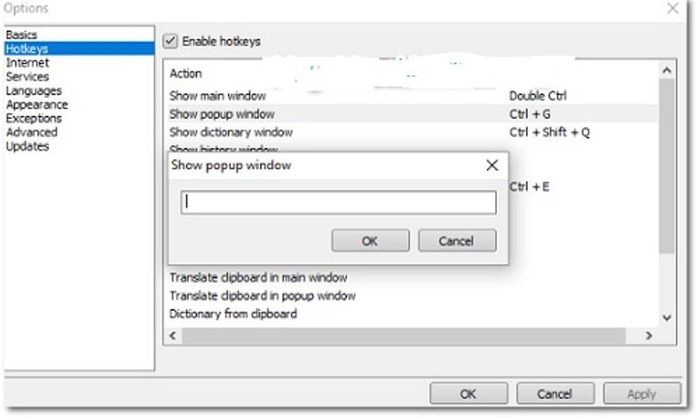Click the scroll down arrow in actions list
The width and height of the screenshot is (700, 420).
(667, 318)
